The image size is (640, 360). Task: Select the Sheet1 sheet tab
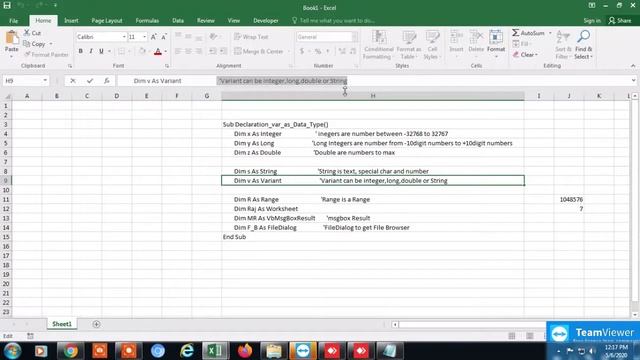(x=62, y=324)
